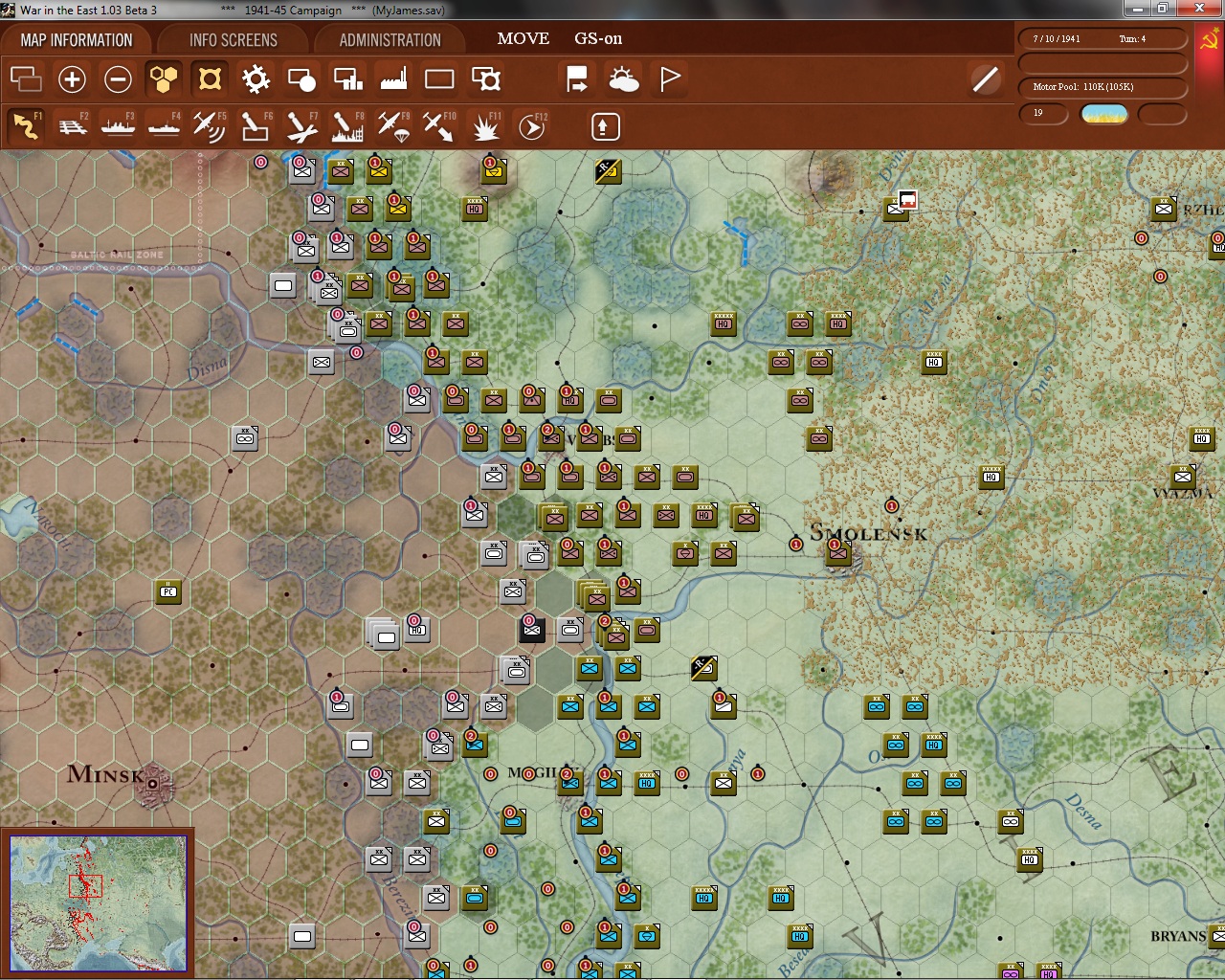The height and width of the screenshot is (980, 1225).
Task: Click the Motor Pool 110K (105K) readout
Action: [x=1102, y=87]
